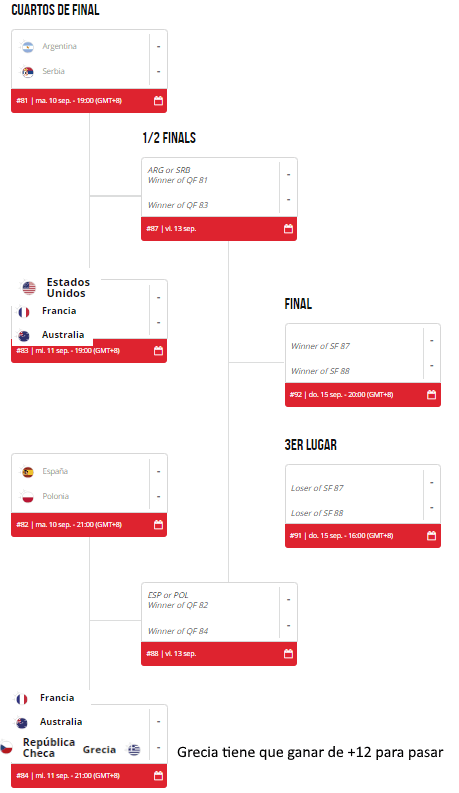Click calendar icon on game #84 bar
This screenshot has width=459, height=793.
(x=158, y=775)
